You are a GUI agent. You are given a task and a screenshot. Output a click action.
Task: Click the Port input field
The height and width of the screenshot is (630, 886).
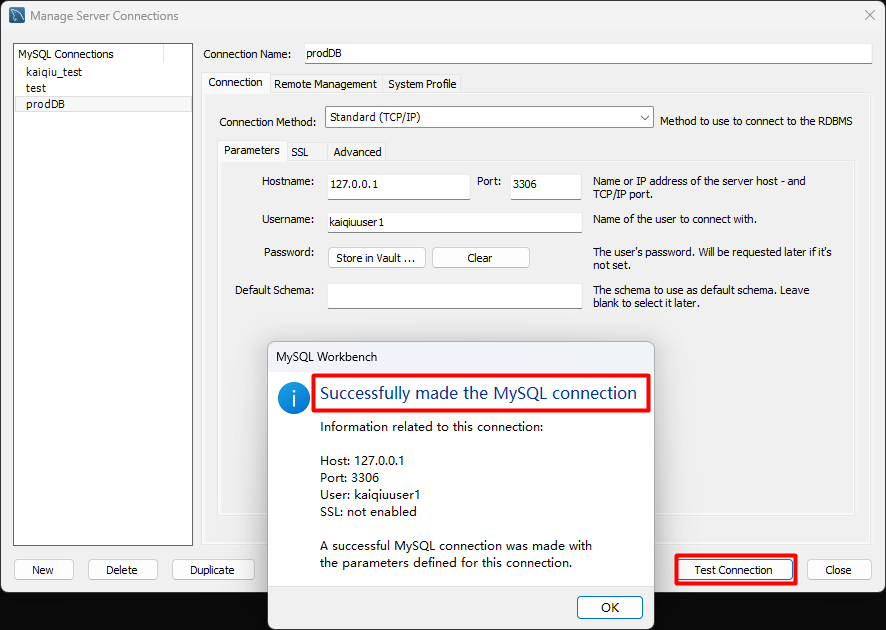545,186
